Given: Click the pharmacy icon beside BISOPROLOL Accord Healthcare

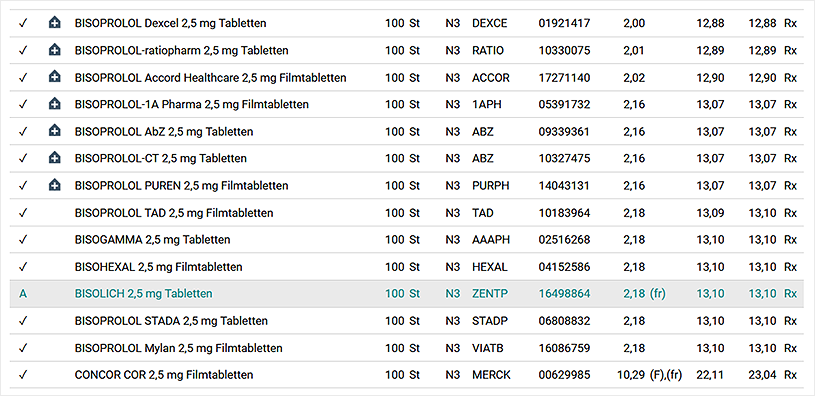Looking at the screenshot, I should pyautogui.click(x=55, y=77).
